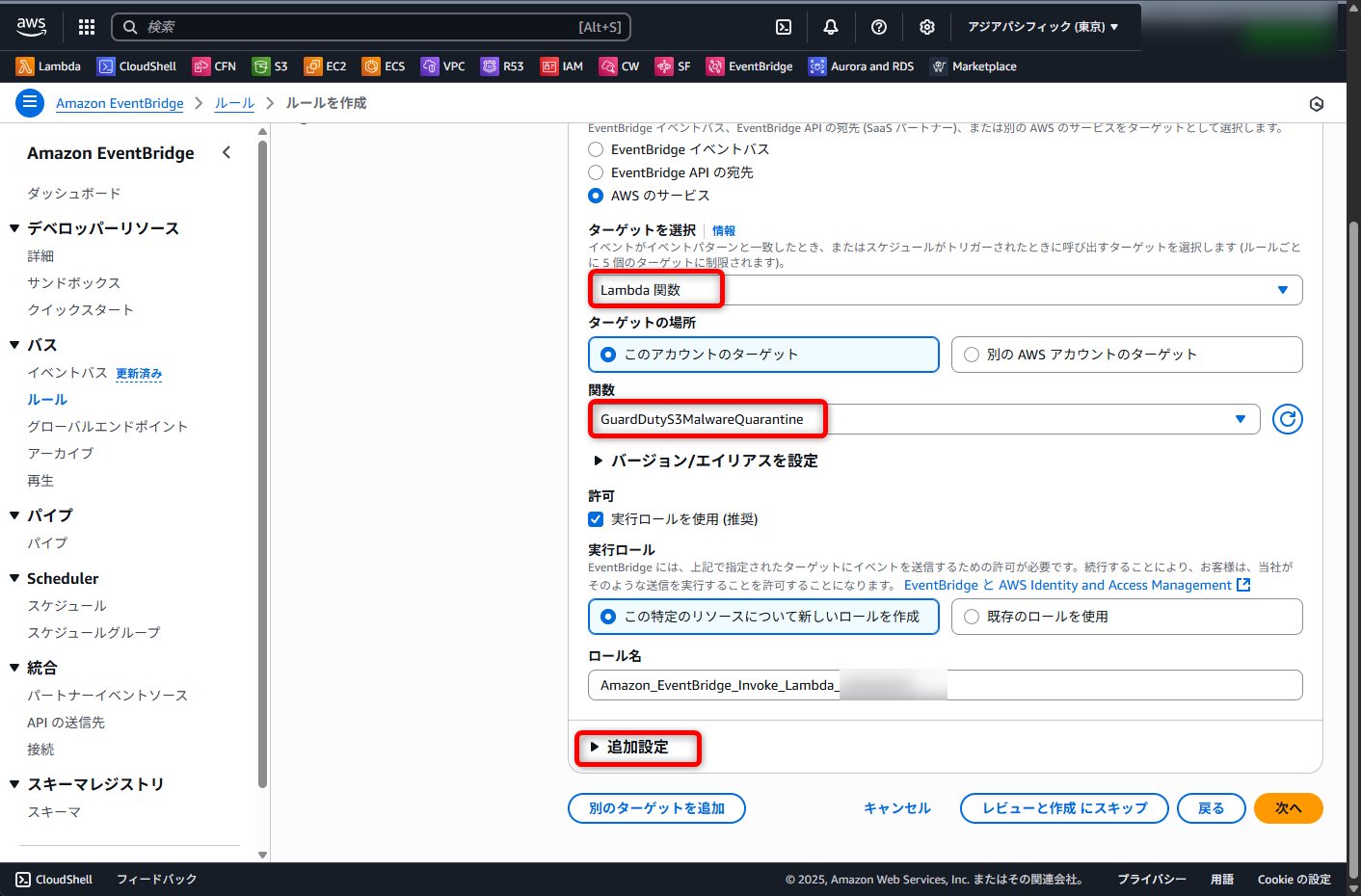The width and height of the screenshot is (1361, 896).
Task: Open CFN shortcut in favorites bar
Action: coord(214,66)
